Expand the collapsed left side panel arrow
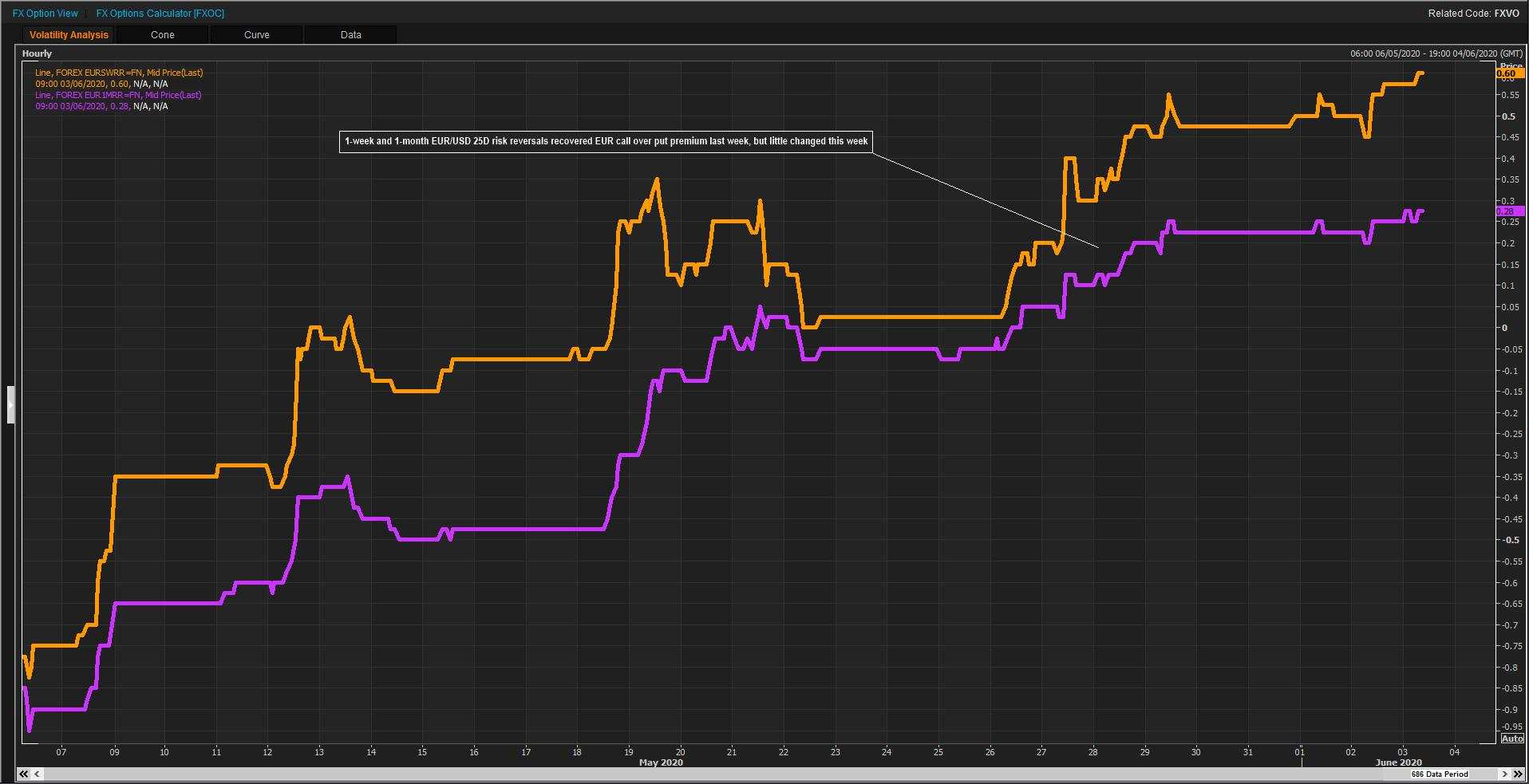The height and width of the screenshot is (784, 1529). pyautogui.click(x=10, y=404)
